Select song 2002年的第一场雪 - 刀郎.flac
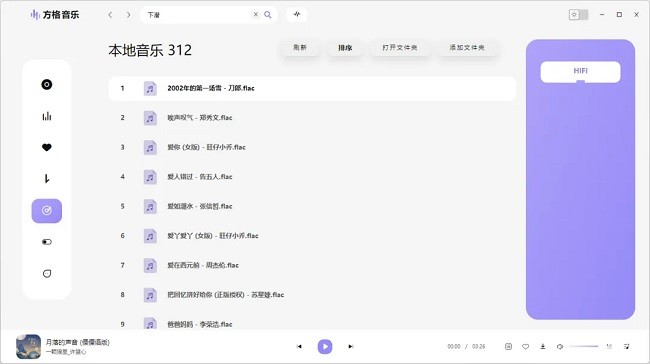650x364 pixels. click(x=312, y=88)
